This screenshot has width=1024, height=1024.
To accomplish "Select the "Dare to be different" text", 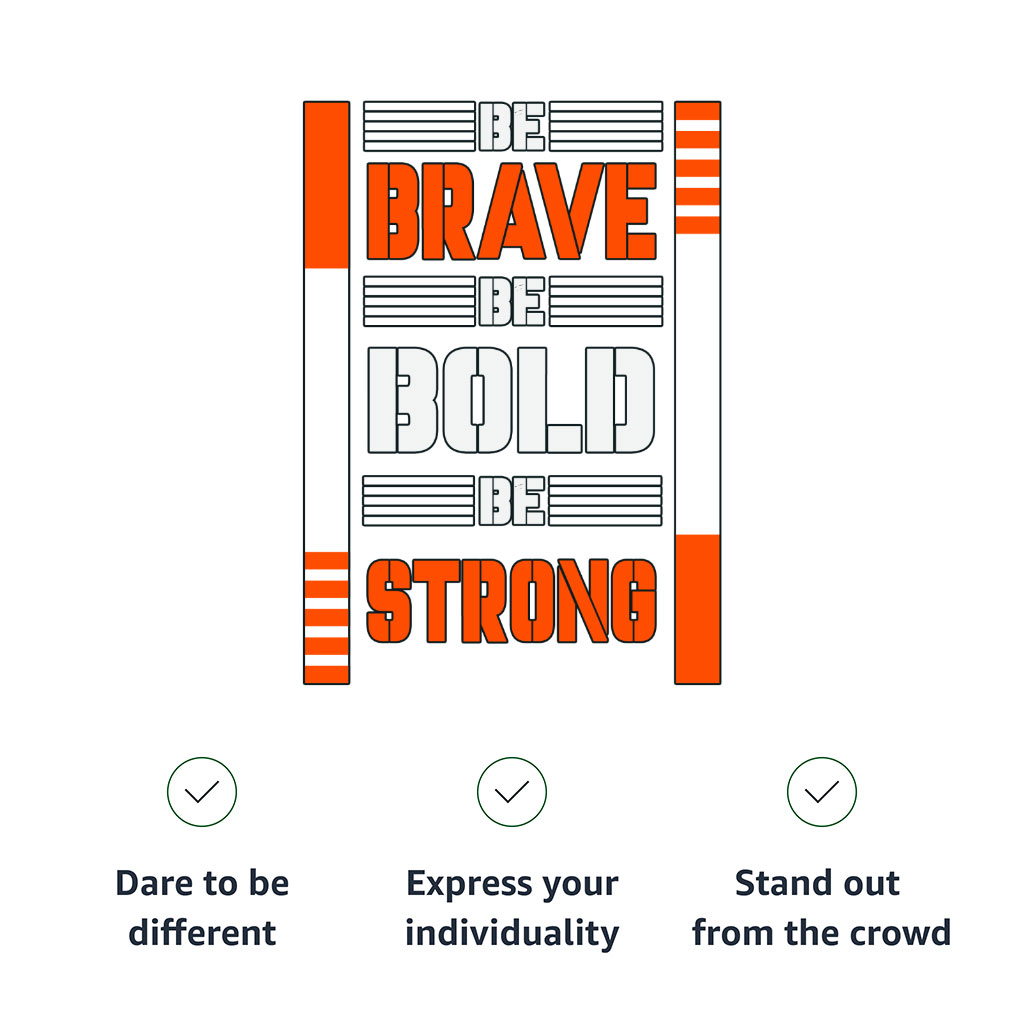I will (x=202, y=908).
